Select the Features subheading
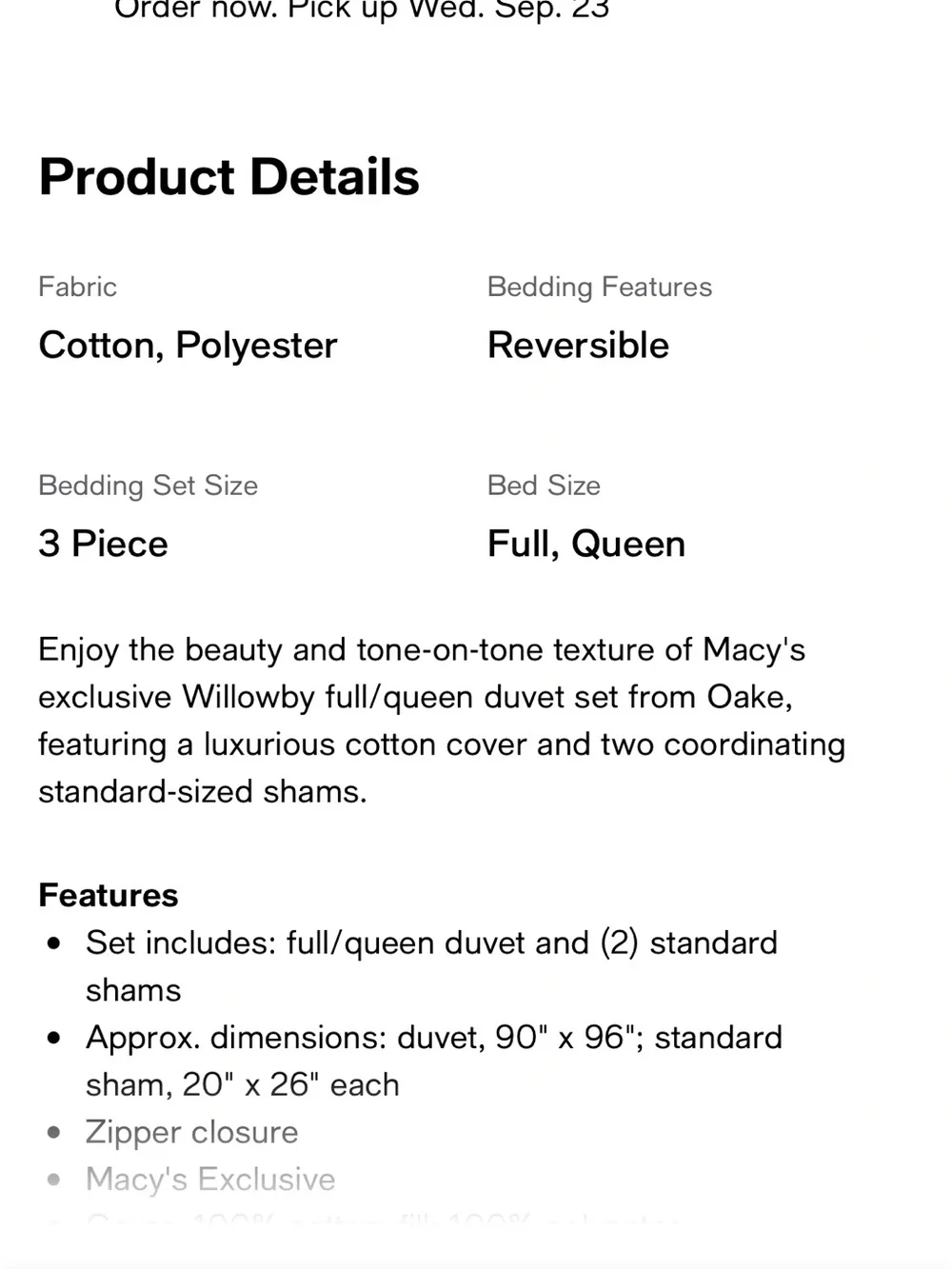 (109, 895)
